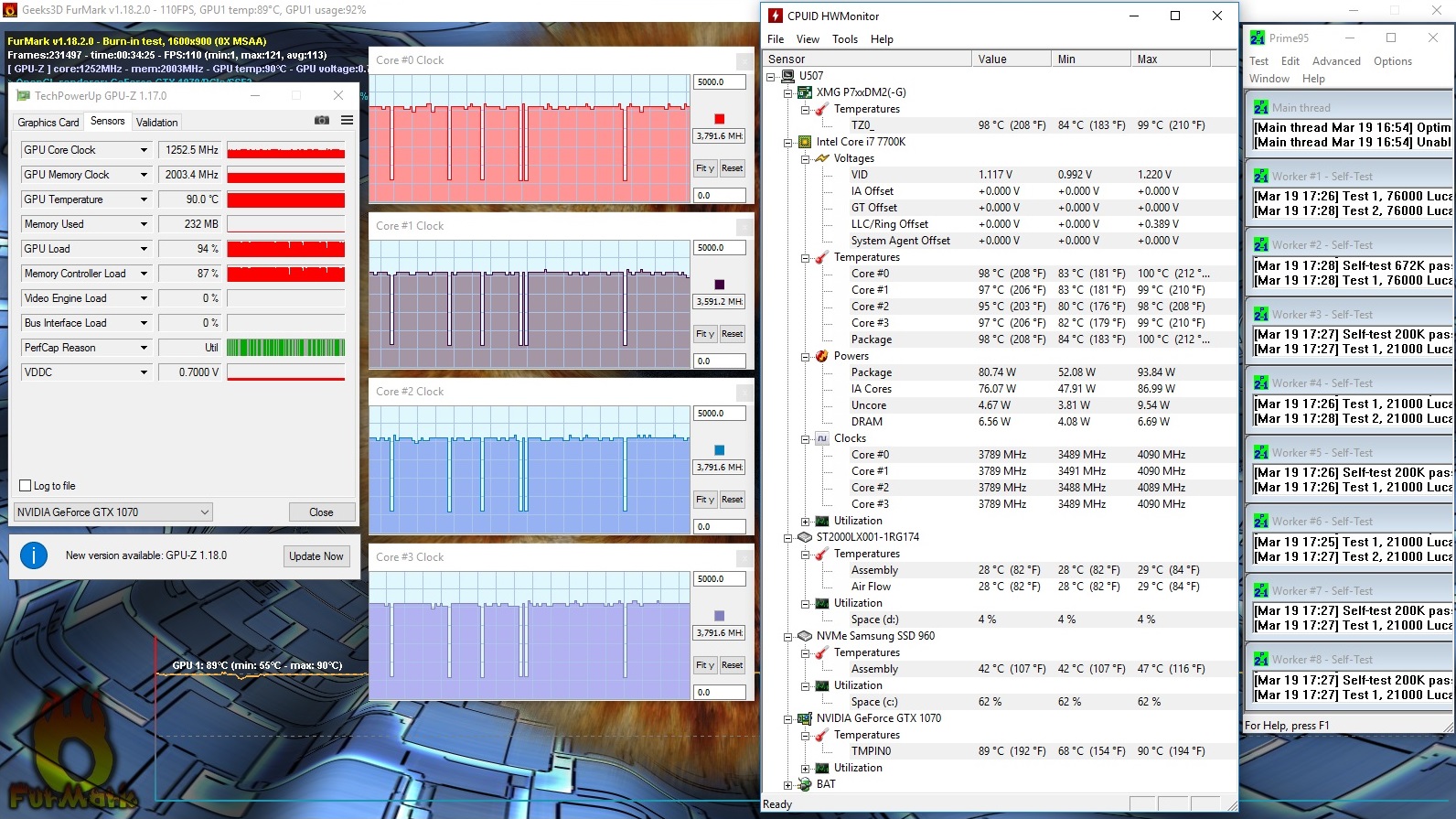This screenshot has width=1456, height=819.
Task: Collapse the Intel Core i7 7700K tree node
Action: (787, 142)
